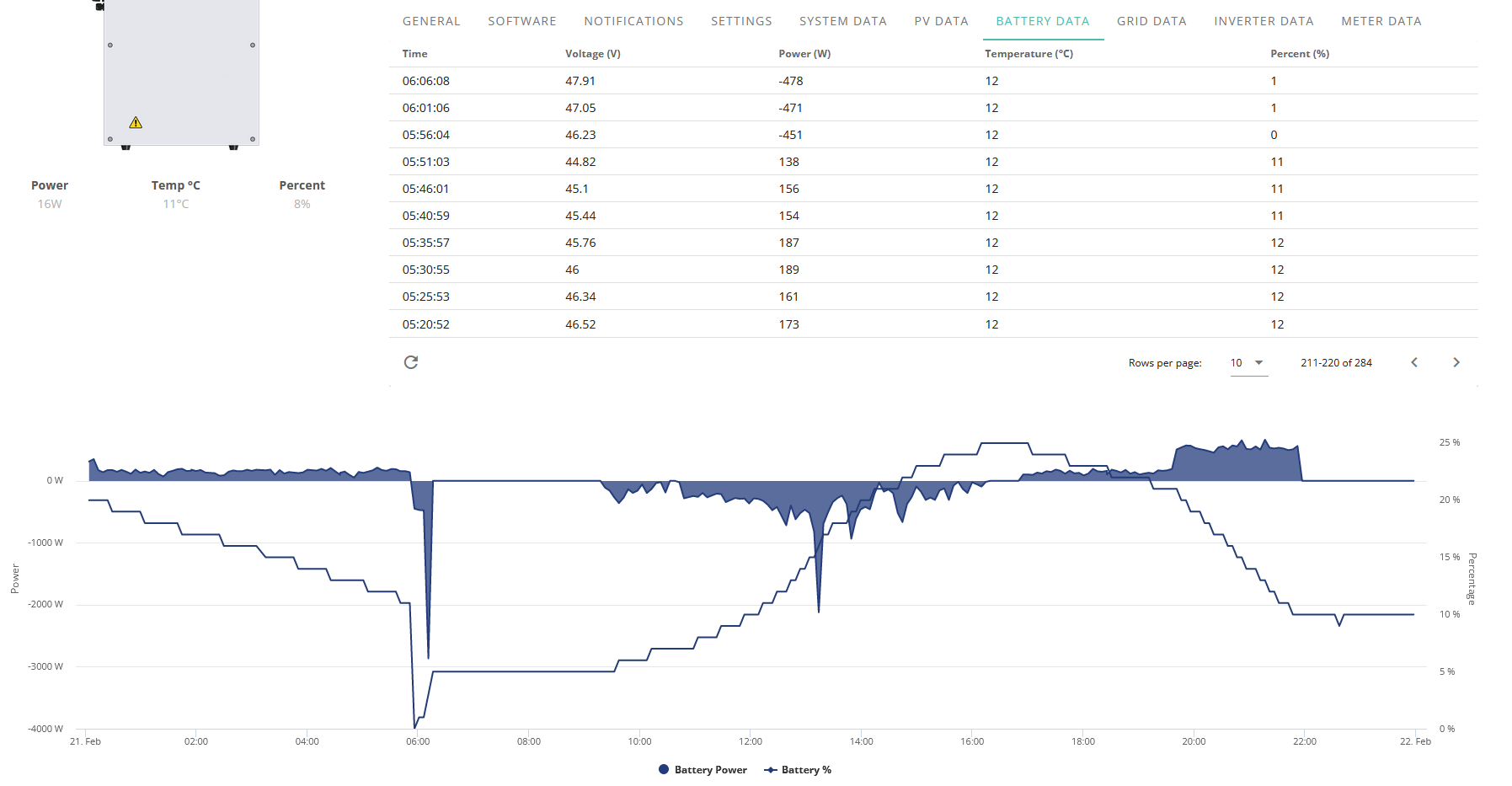This screenshot has width=1512, height=786.
Task: Go to the previous table page
Action: pyautogui.click(x=1414, y=362)
